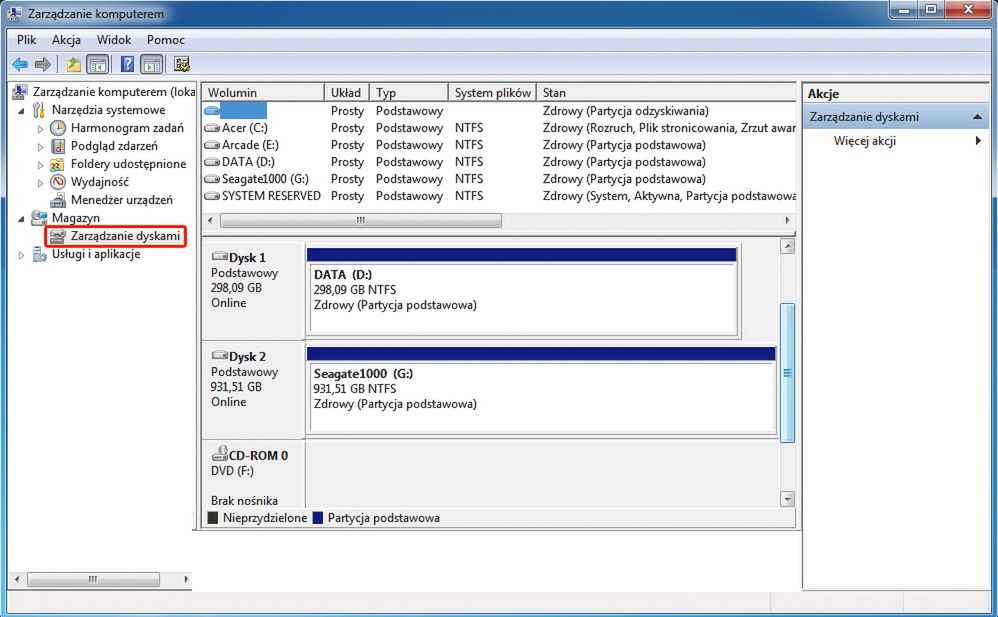Click the tree pane scroll-right arrow
The height and width of the screenshot is (617, 998).
(186, 579)
